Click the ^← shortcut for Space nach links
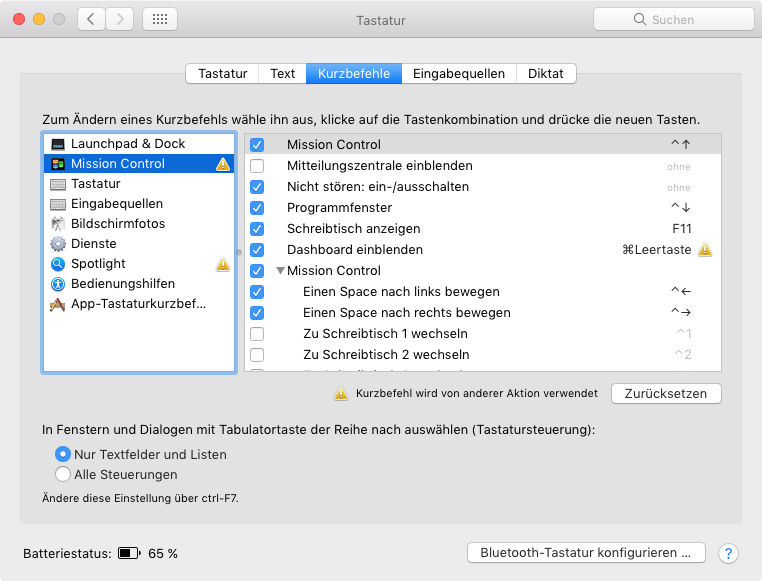Screen dimensions: 762x581 coord(681,291)
